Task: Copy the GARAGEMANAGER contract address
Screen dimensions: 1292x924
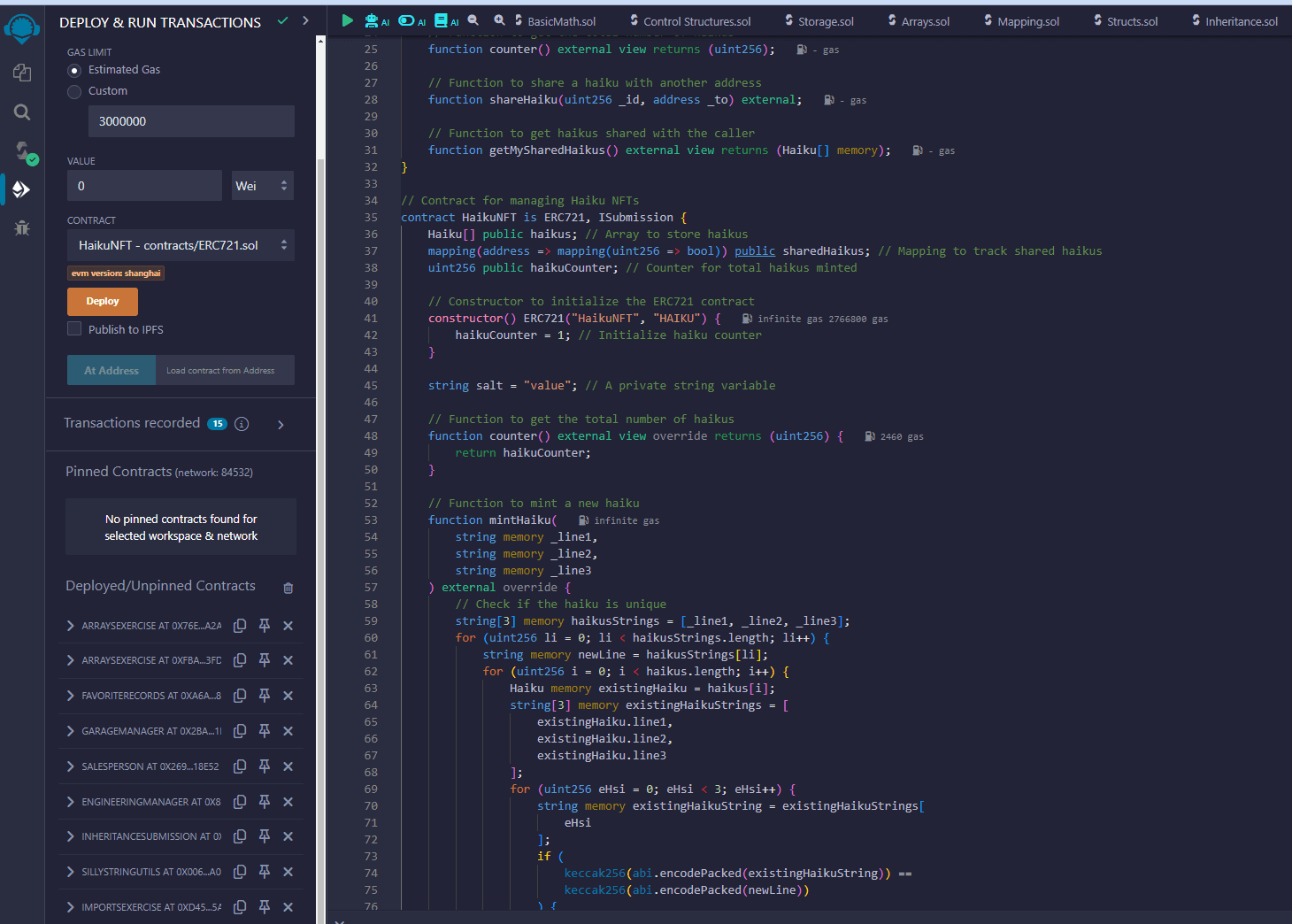Action: tap(240, 731)
